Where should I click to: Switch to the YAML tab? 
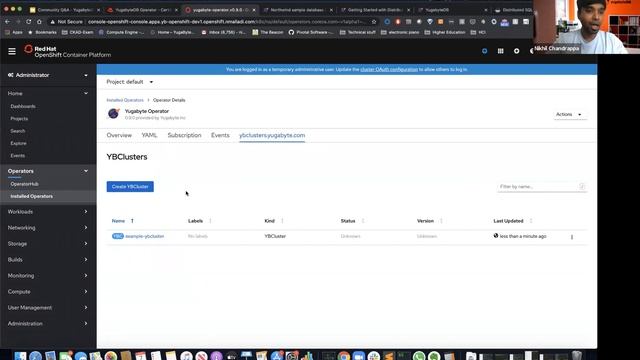pos(149,135)
